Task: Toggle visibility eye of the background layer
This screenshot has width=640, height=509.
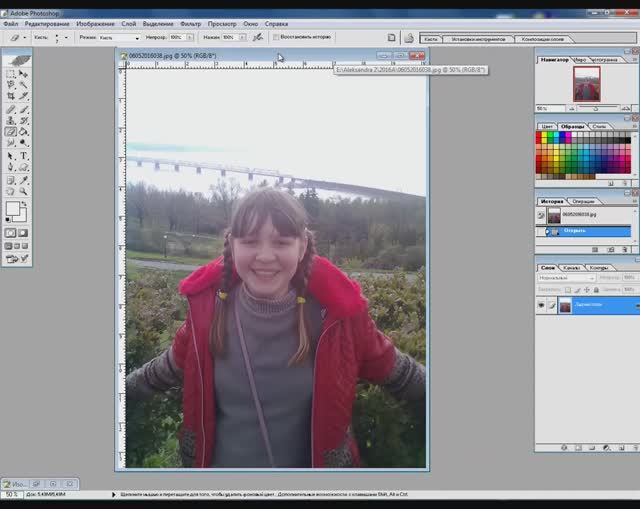Action: pyautogui.click(x=541, y=305)
